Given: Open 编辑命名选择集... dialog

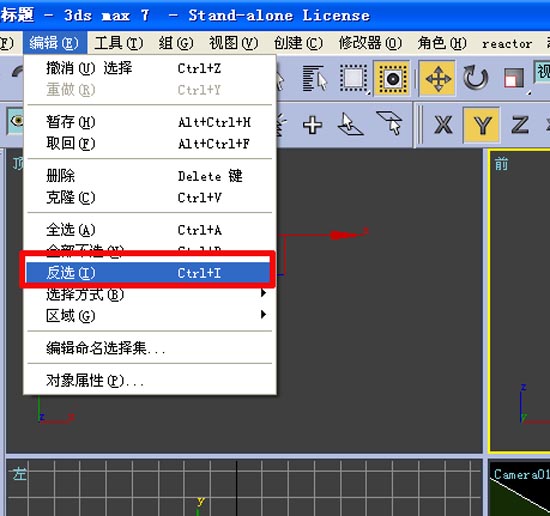Looking at the screenshot, I should point(150,348).
